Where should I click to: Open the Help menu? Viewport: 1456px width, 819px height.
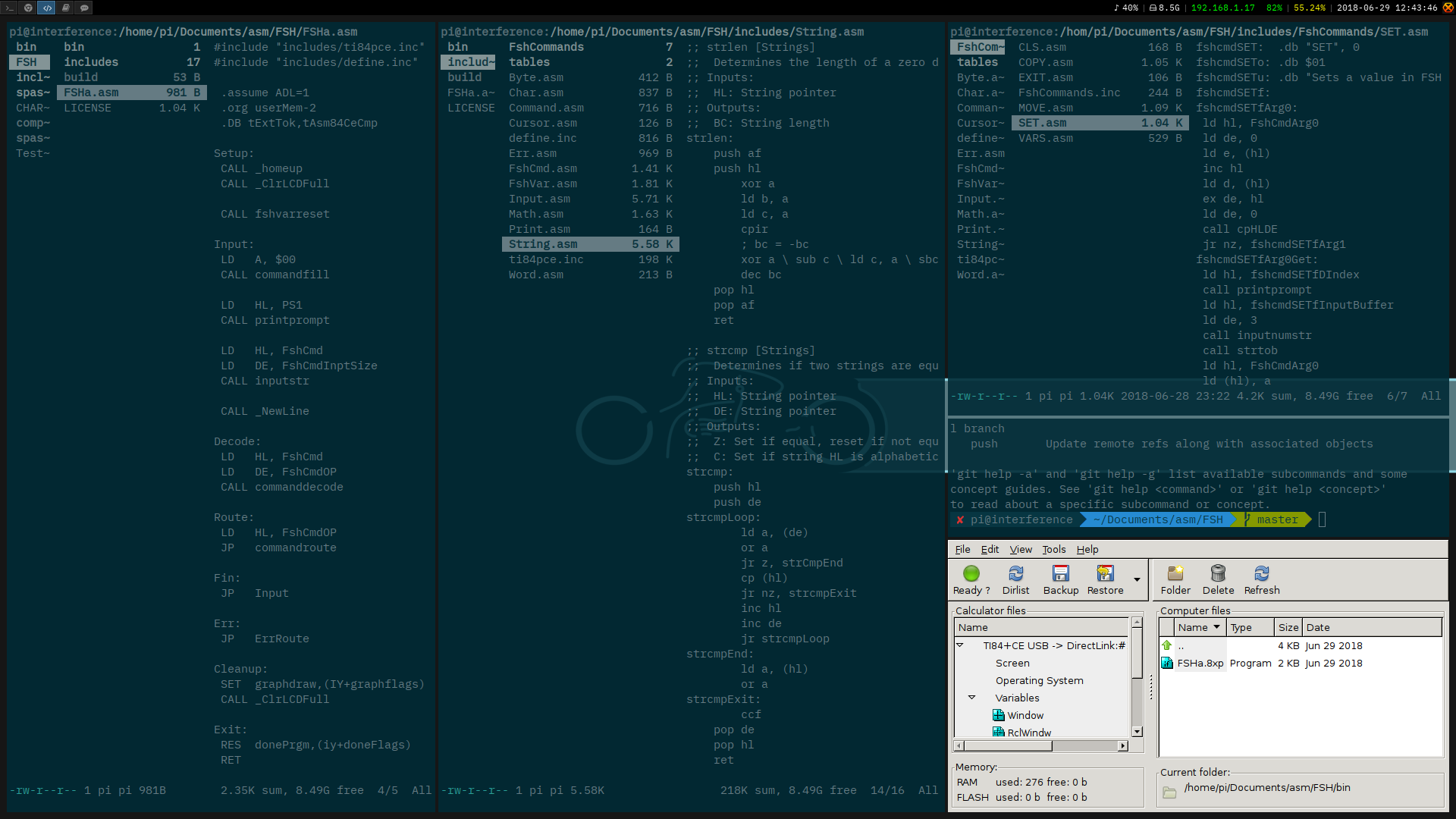point(1087,549)
